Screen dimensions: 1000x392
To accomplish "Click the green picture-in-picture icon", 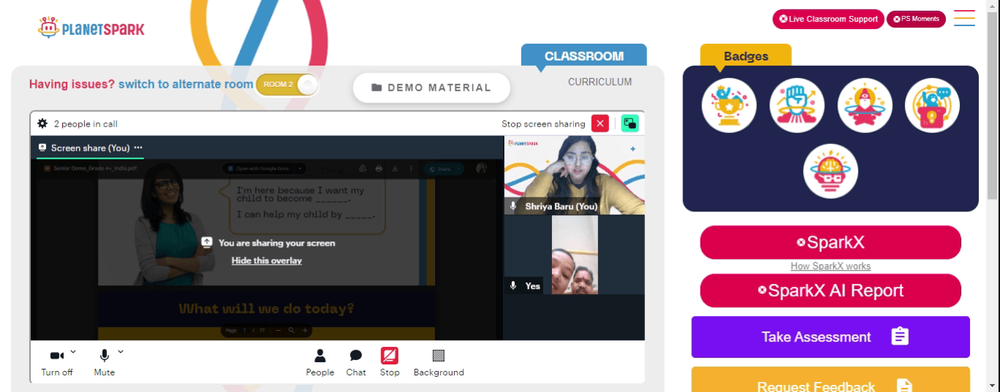I will point(630,124).
